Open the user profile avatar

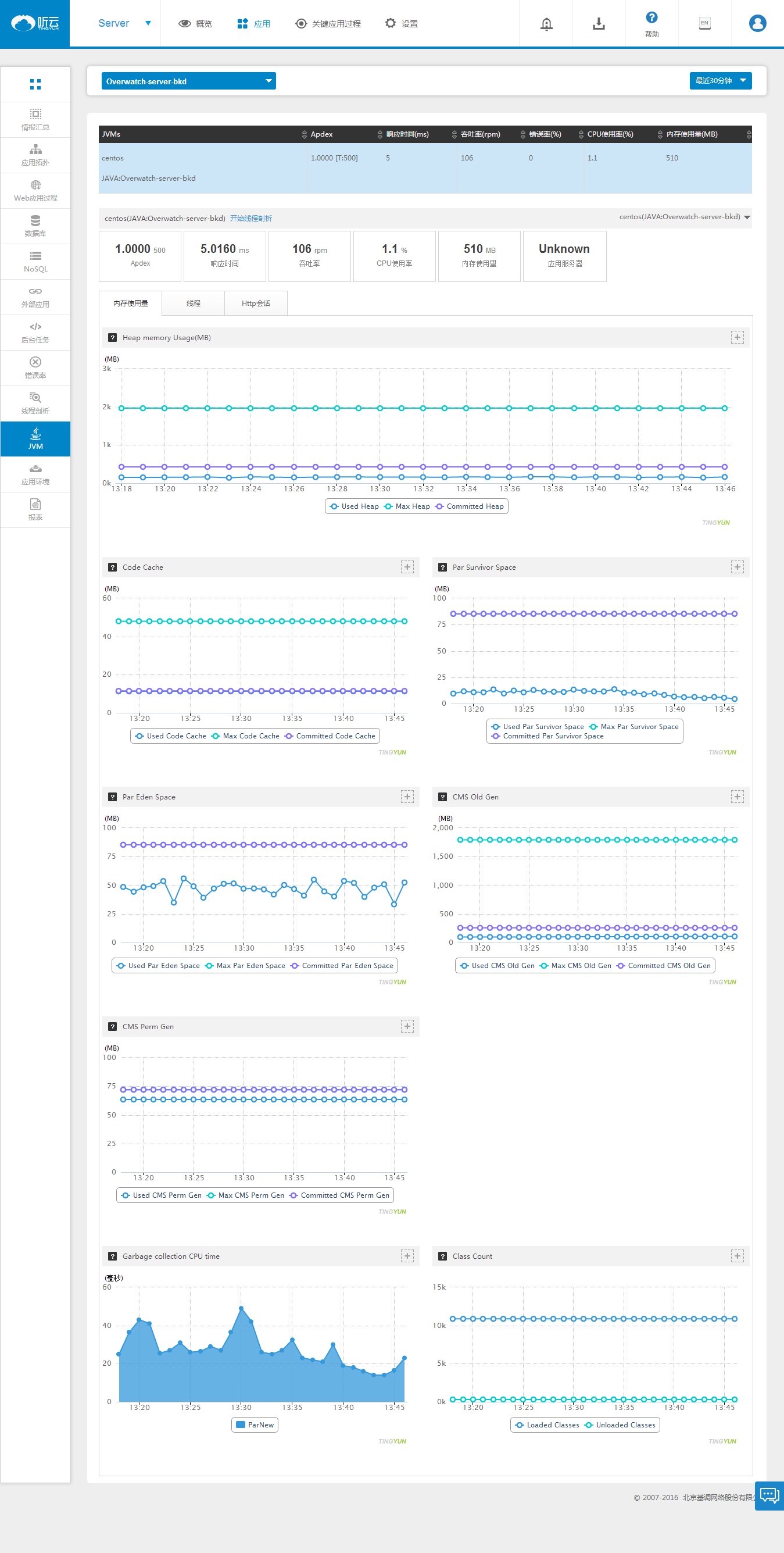(757, 23)
